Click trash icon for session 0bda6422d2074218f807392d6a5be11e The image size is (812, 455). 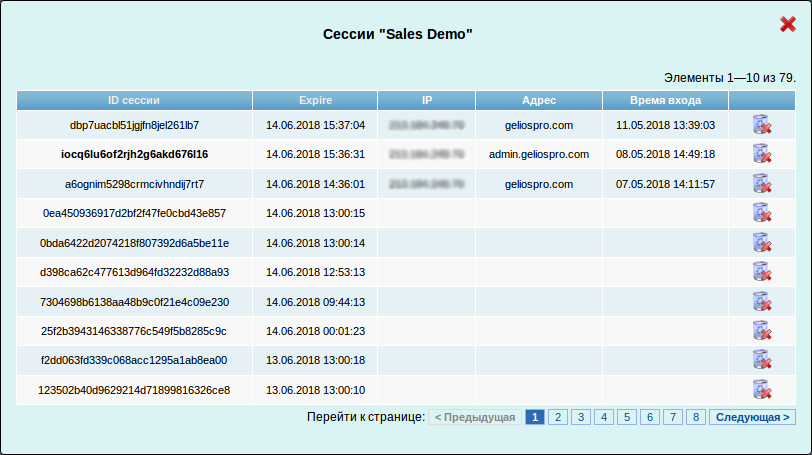point(761,243)
